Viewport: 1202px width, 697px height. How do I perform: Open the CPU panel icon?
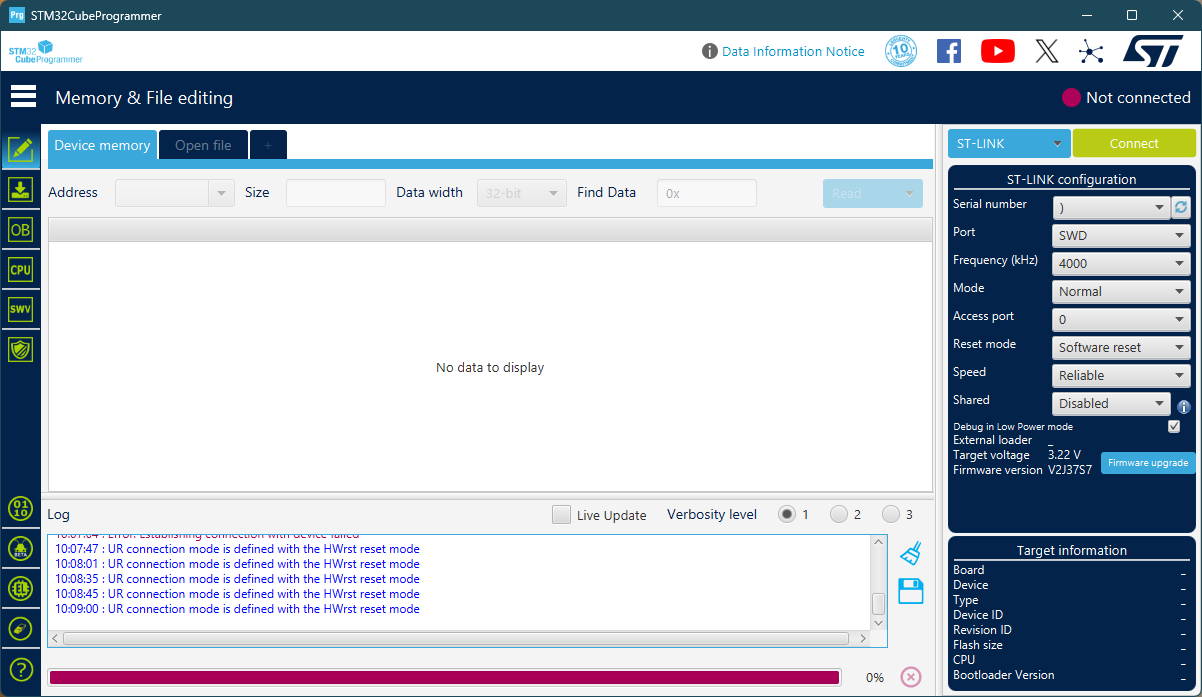click(x=20, y=269)
